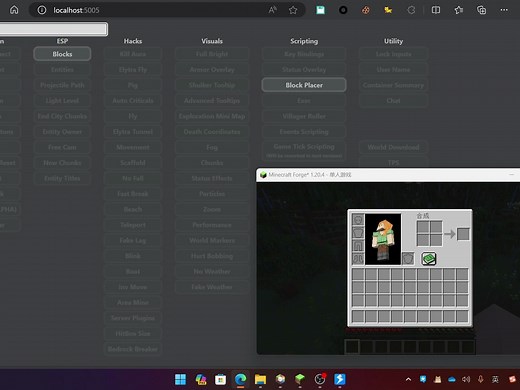Viewport: 520px width, 390px height.
Task: Click the search box above the module list
Action: pyautogui.click(x=53, y=29)
